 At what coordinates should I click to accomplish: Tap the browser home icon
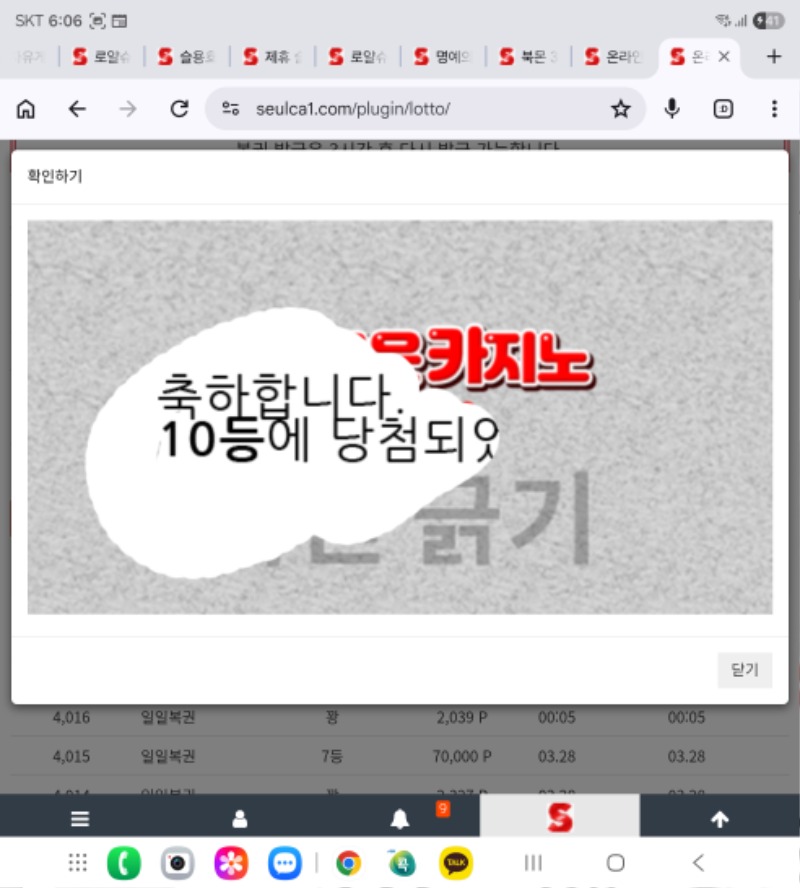point(26,109)
